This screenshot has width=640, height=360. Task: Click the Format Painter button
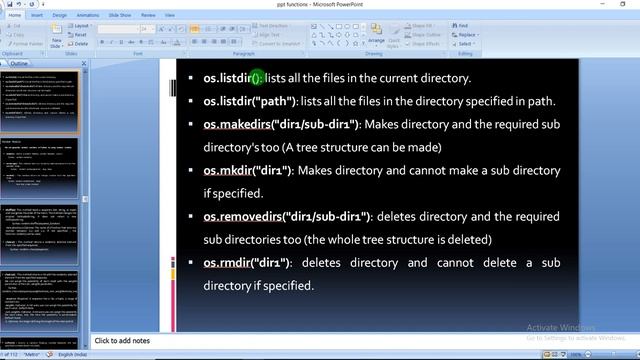(25, 44)
